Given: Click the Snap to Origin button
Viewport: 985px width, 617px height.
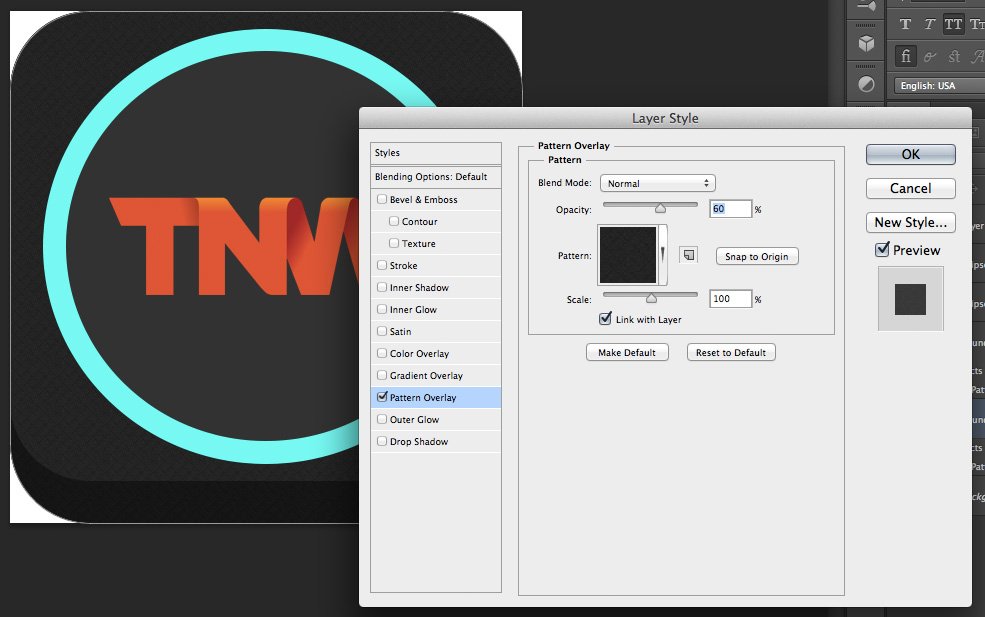Looking at the screenshot, I should (757, 256).
